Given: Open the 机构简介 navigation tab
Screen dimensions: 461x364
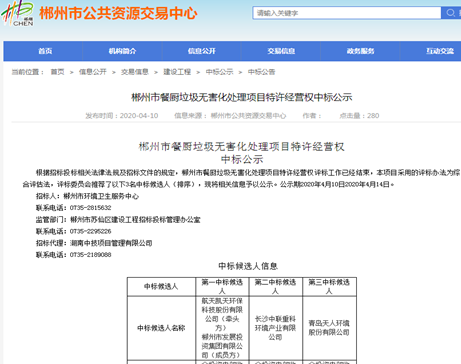Looking at the screenshot, I should (x=122, y=51).
